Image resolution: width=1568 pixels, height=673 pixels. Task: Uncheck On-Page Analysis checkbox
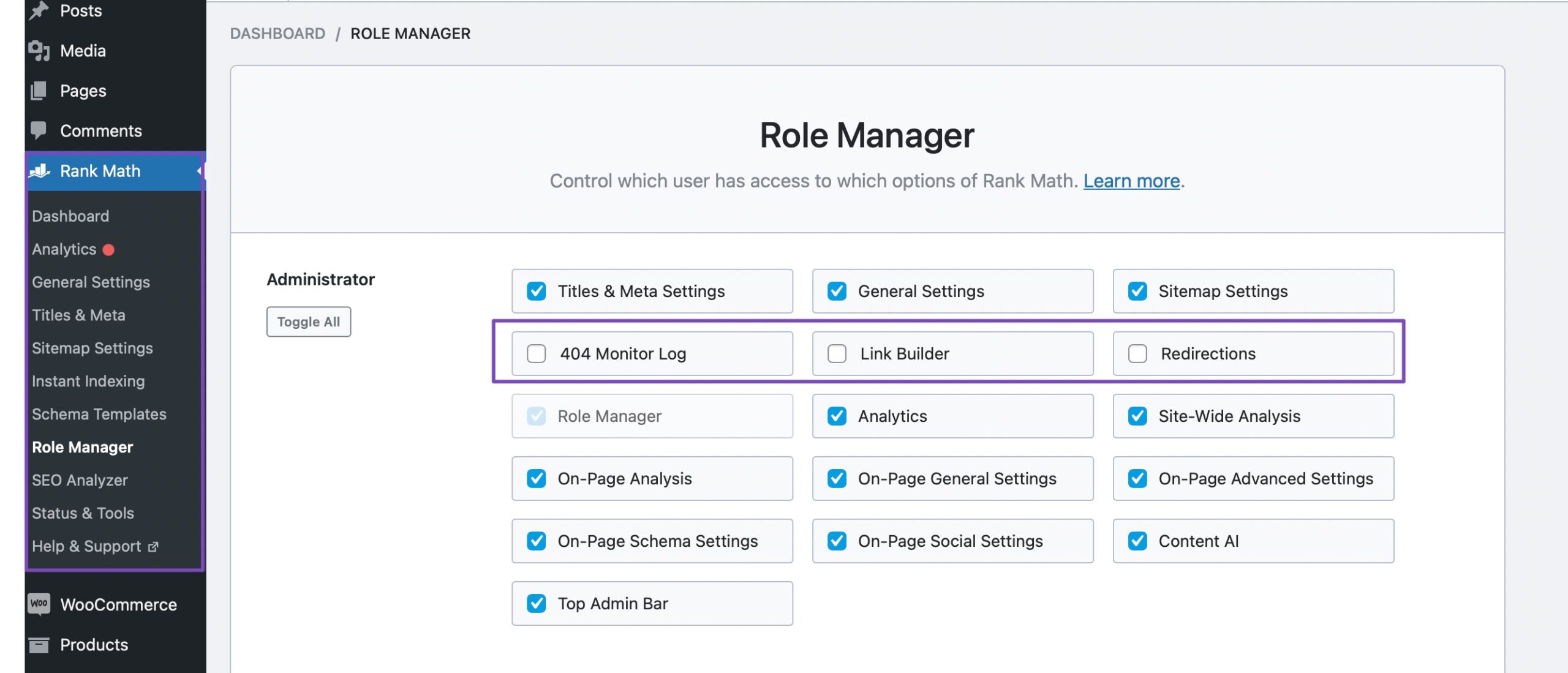click(537, 478)
